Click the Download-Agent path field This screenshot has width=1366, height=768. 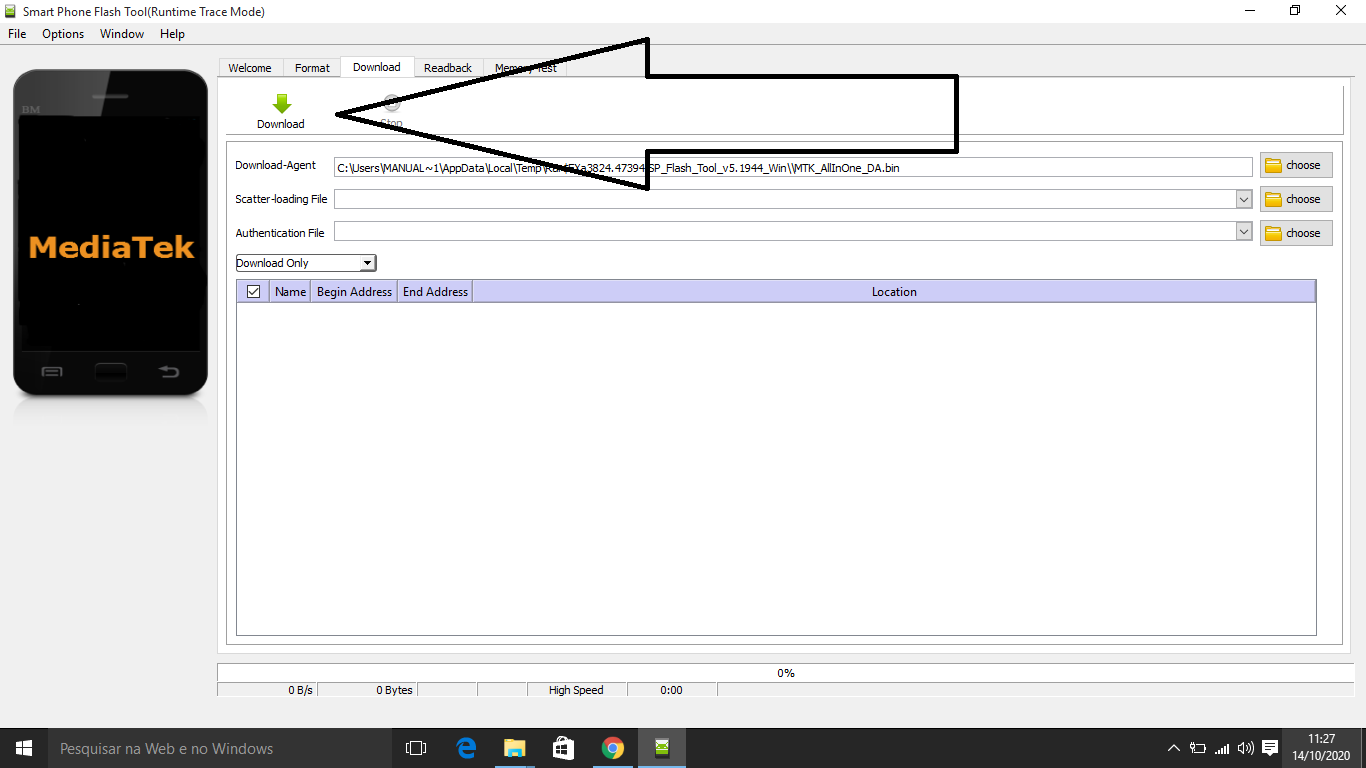tap(793, 167)
